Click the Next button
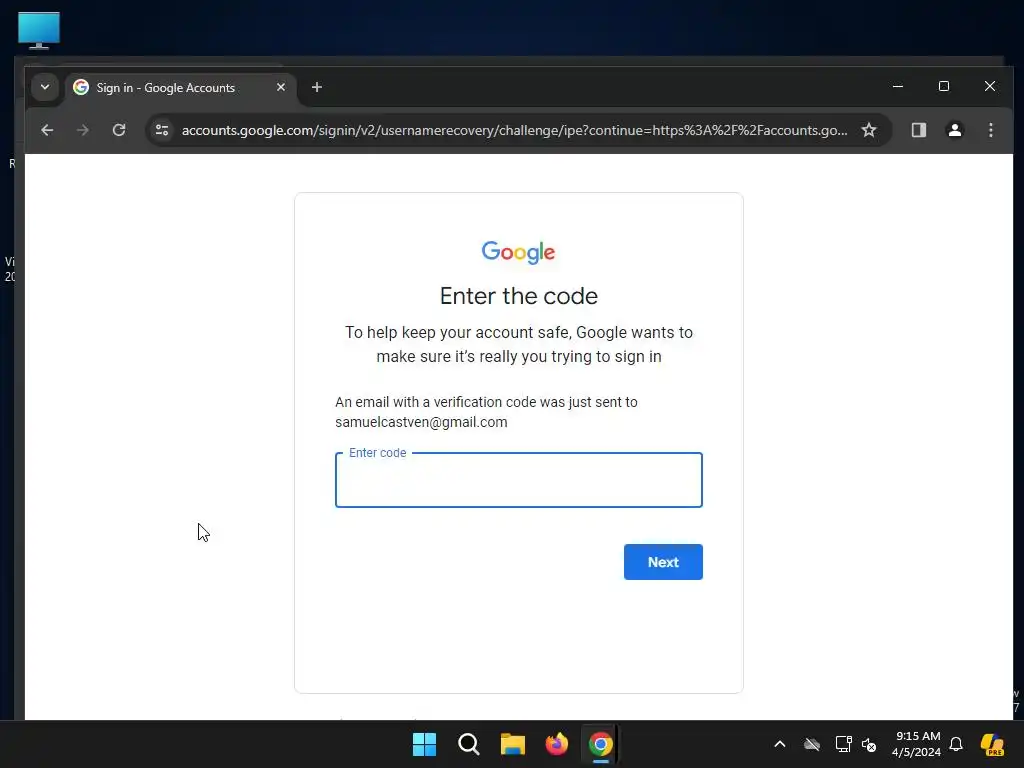Screen dimensions: 1024x768 pyautogui.click(x=663, y=562)
